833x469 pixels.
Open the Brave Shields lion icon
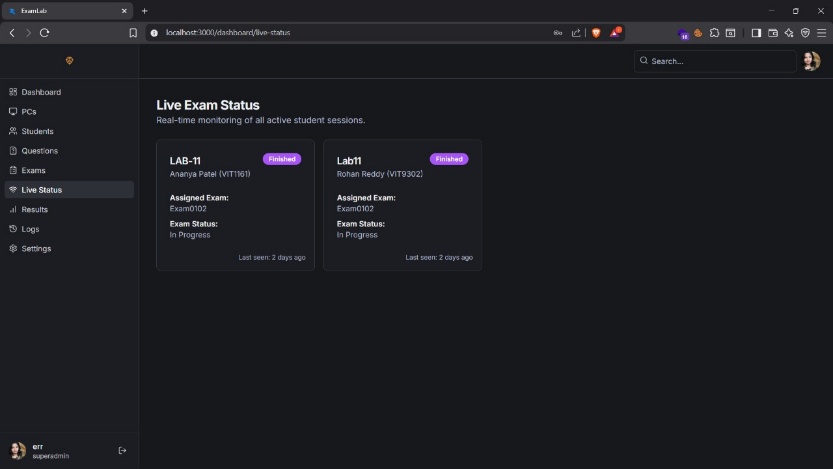pos(596,33)
